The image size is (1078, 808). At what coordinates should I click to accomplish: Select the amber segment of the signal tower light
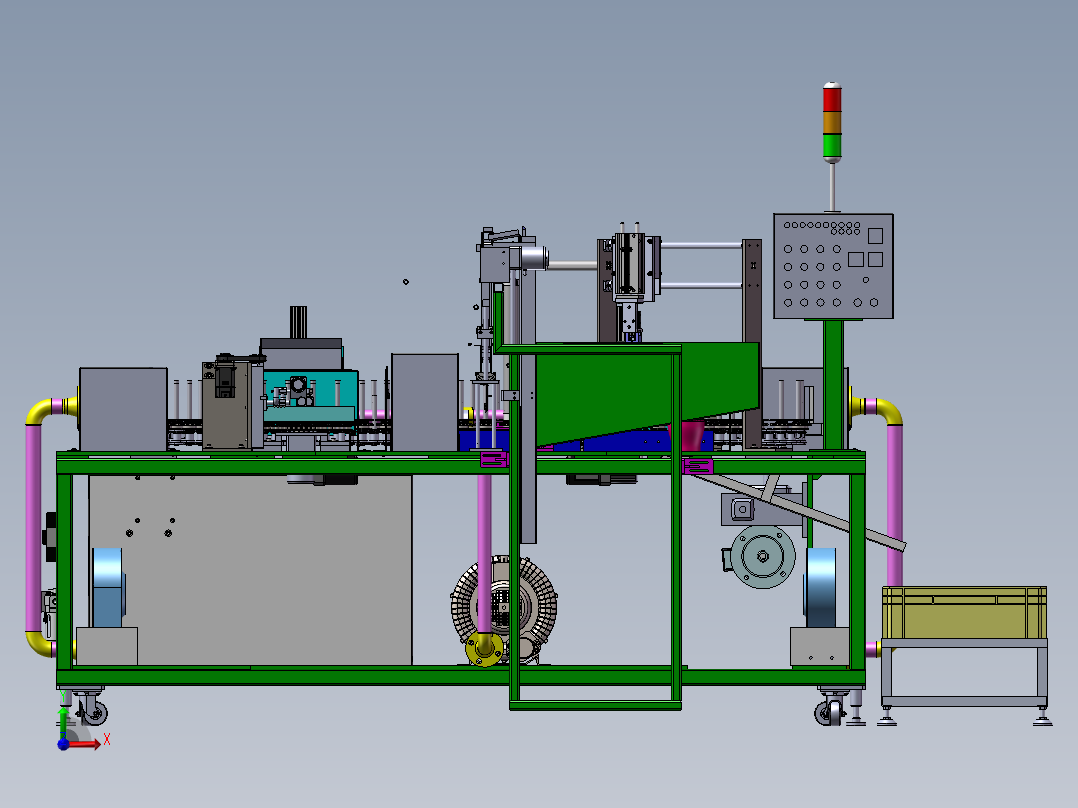pyautogui.click(x=832, y=122)
